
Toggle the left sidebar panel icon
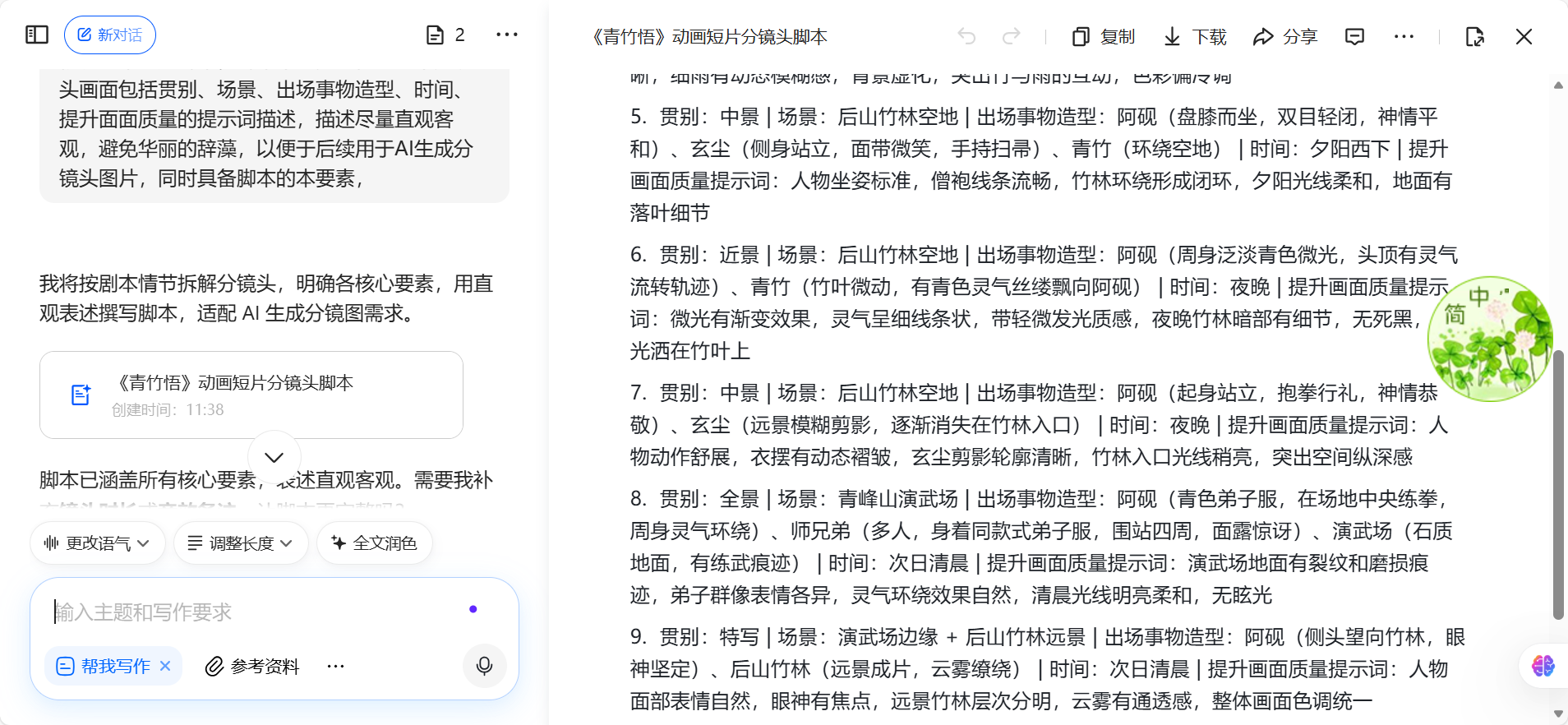(x=37, y=35)
